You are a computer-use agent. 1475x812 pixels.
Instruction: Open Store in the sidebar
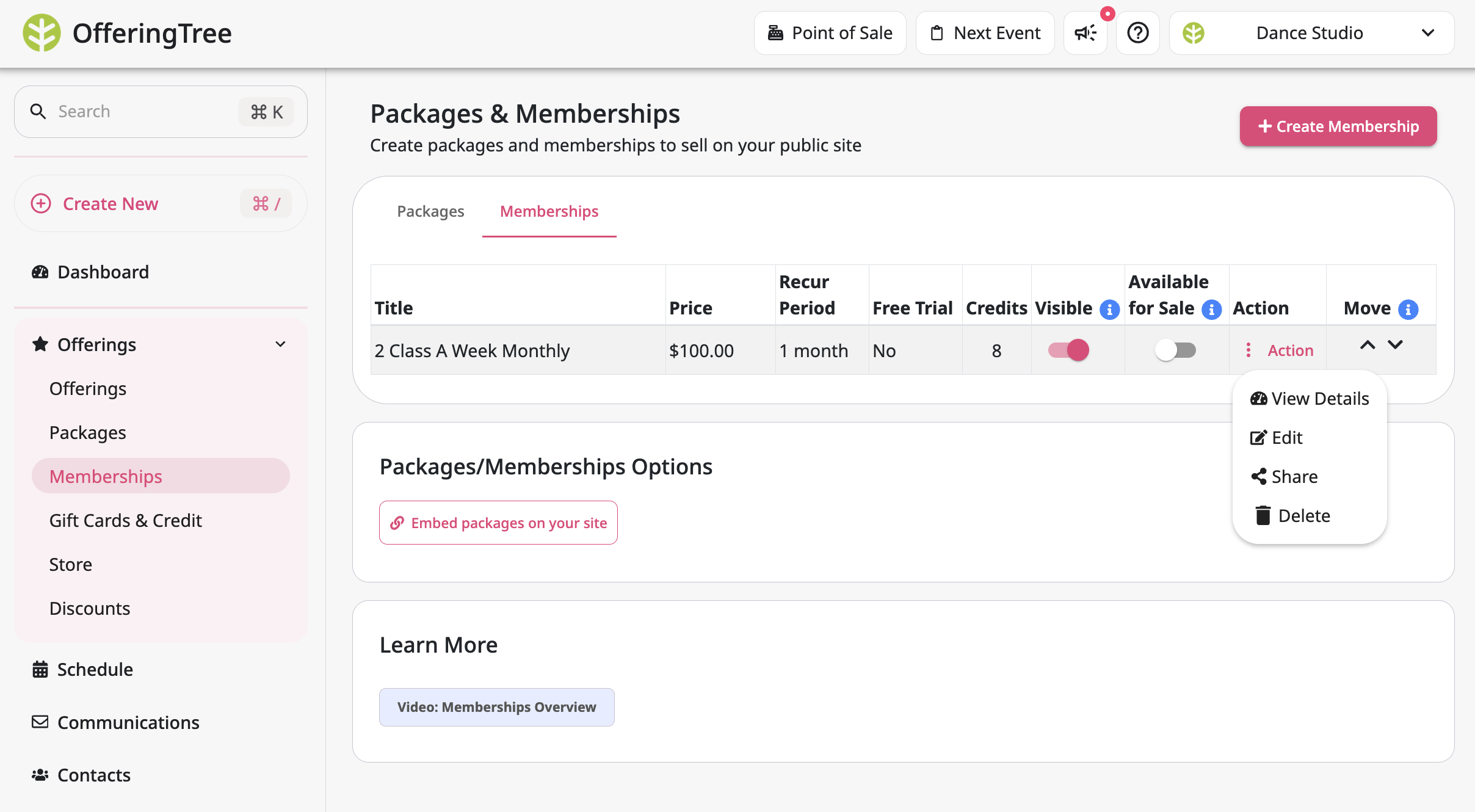(71, 564)
